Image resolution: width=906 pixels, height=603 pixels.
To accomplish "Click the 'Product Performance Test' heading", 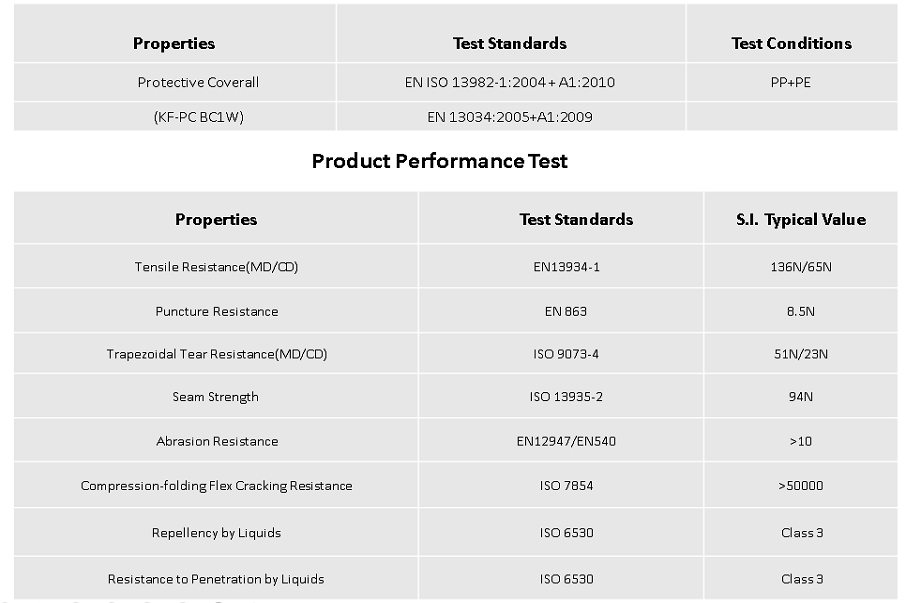I will [439, 161].
